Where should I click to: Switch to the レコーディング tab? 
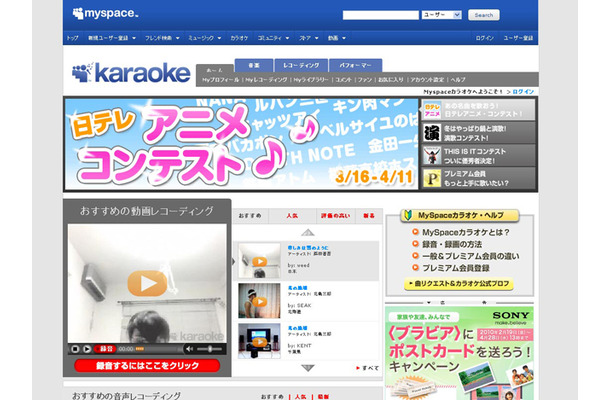tap(301, 65)
